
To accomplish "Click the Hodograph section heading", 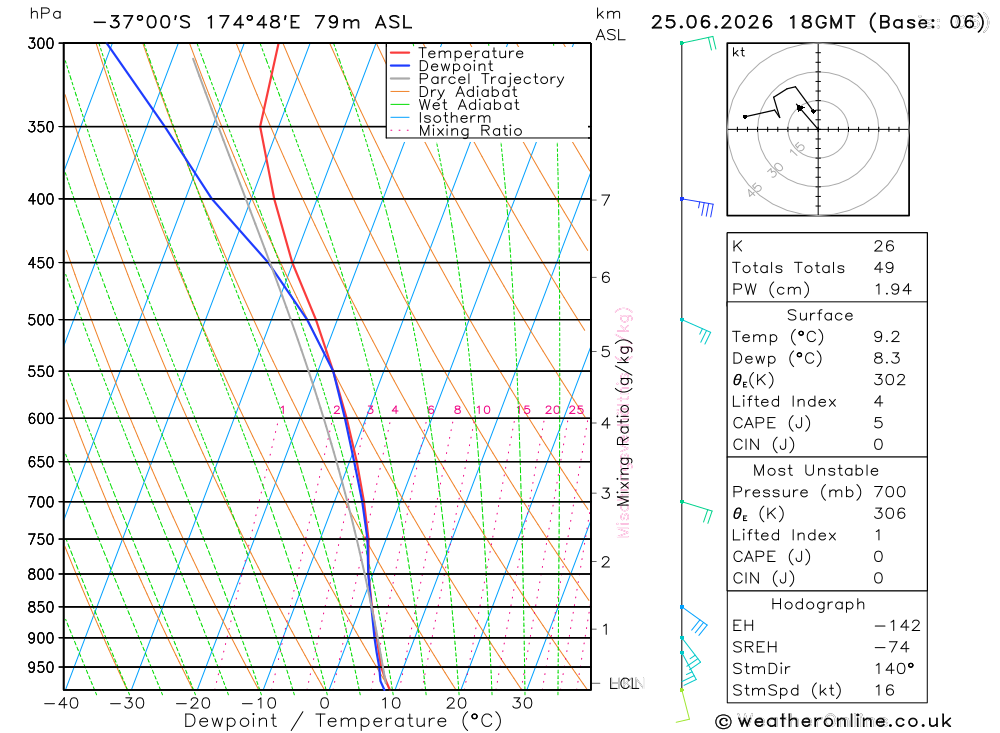I will (x=818, y=604).
